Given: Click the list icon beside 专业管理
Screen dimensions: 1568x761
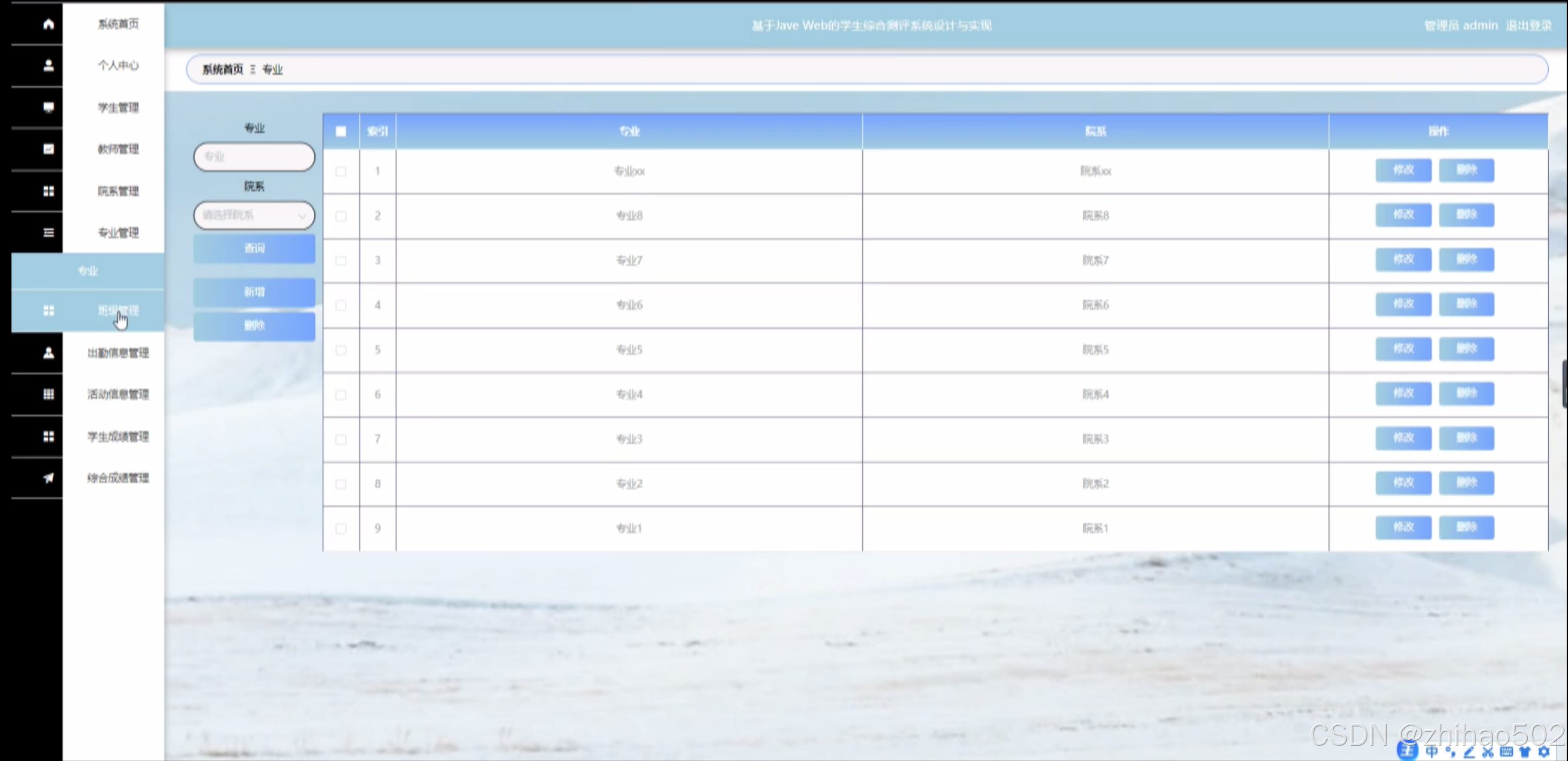Looking at the screenshot, I should coord(48,233).
